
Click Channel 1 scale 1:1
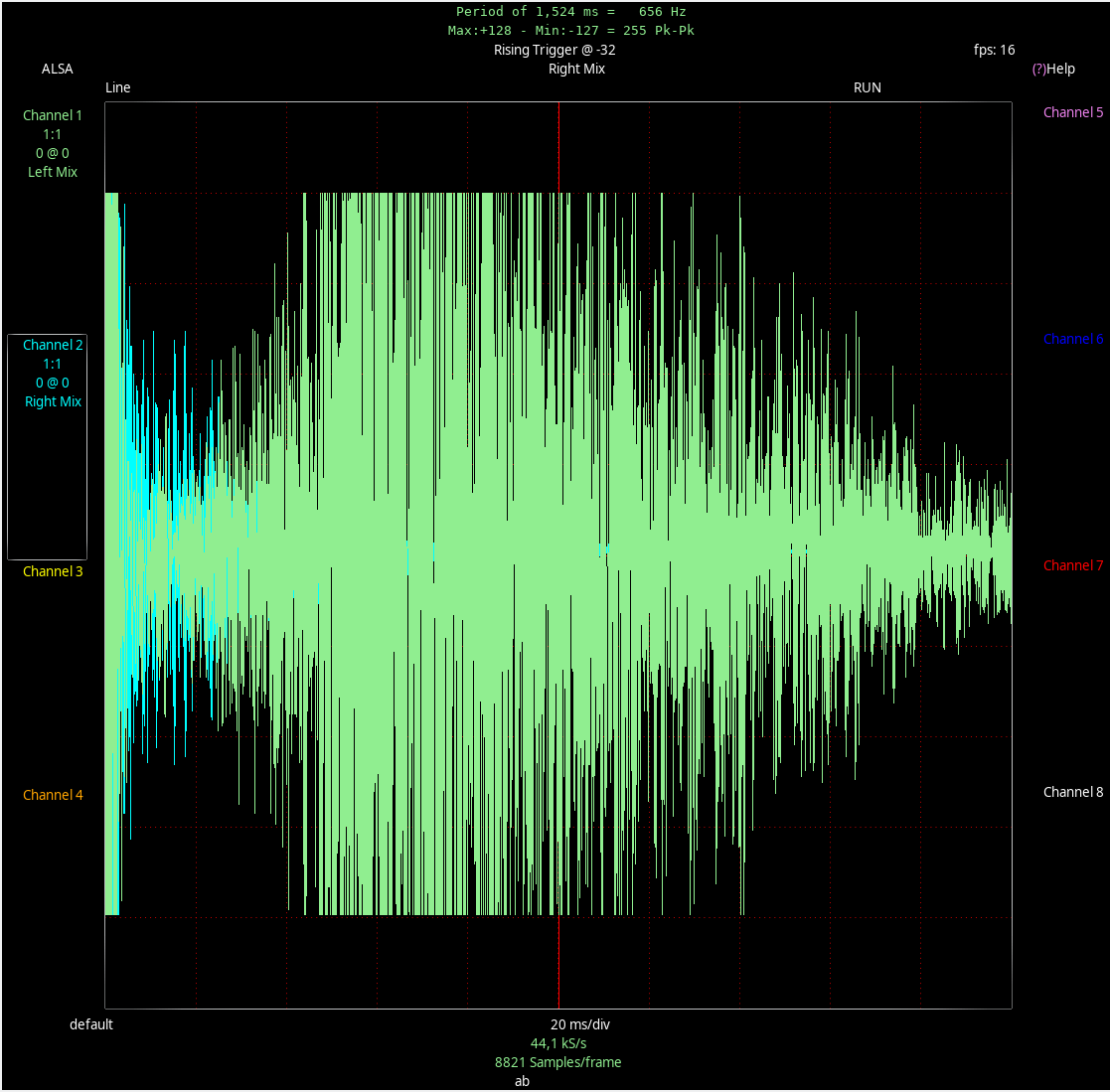coord(53,134)
